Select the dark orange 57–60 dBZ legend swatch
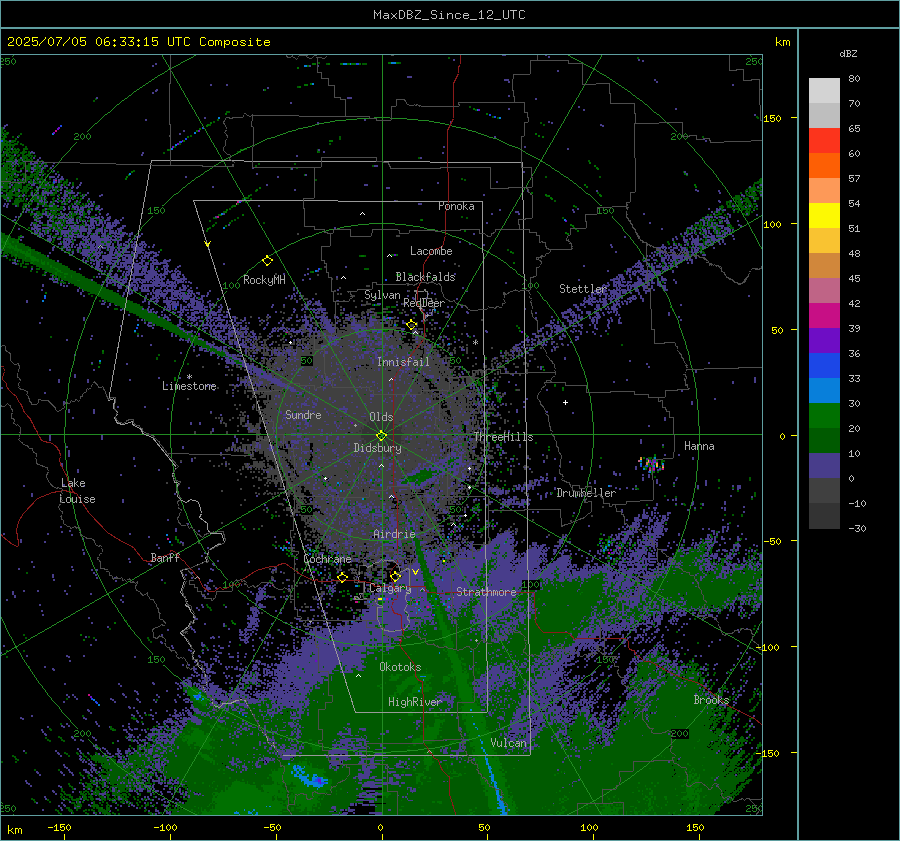Screen dimensions: 900x841 (x=824, y=166)
